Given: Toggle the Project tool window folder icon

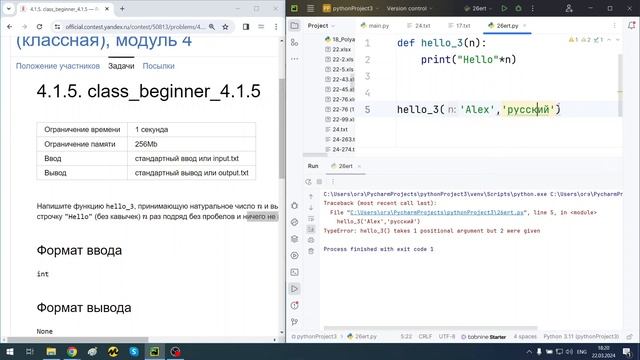Looking at the screenshot, I should (x=294, y=26).
